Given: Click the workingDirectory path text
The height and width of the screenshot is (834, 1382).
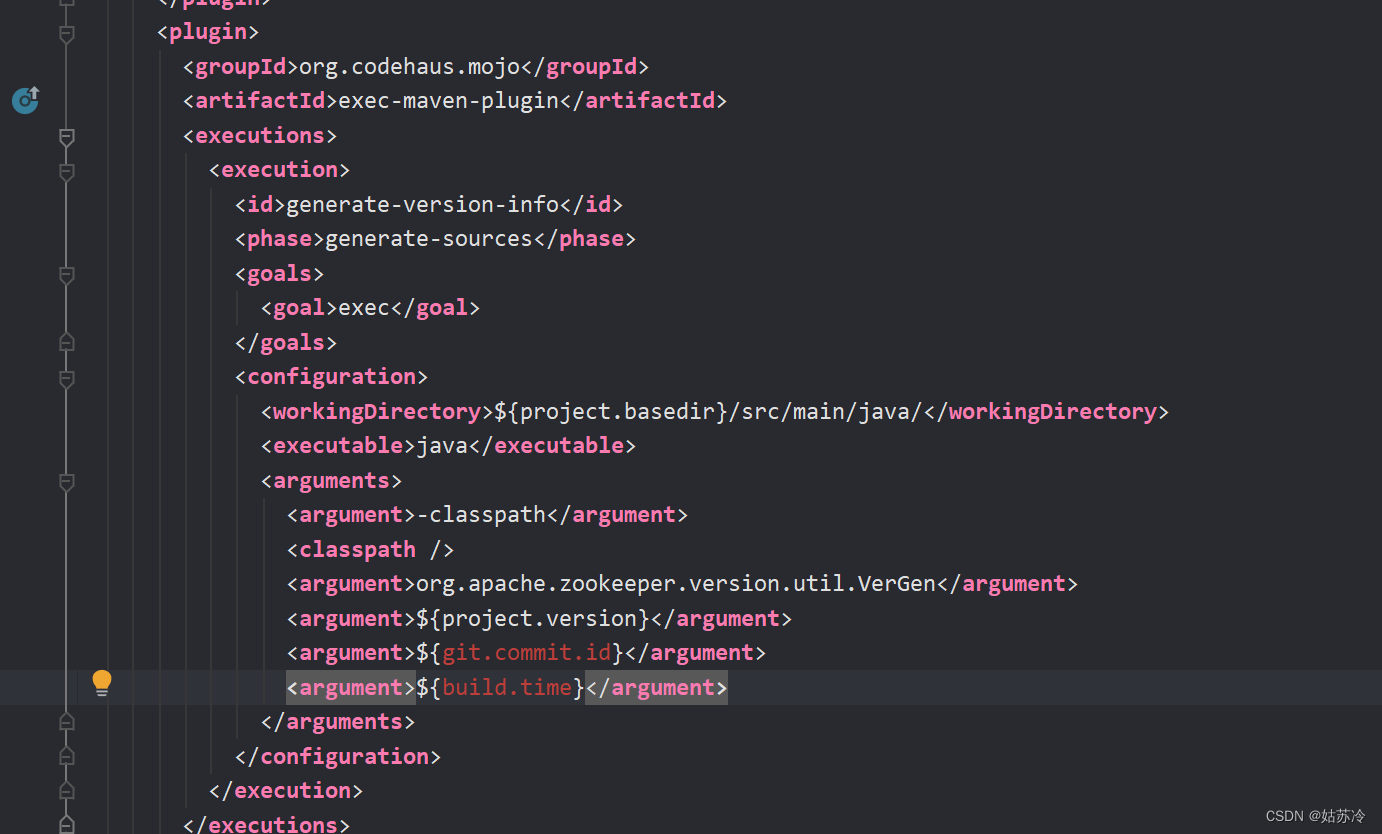Looking at the screenshot, I should 700,411.
